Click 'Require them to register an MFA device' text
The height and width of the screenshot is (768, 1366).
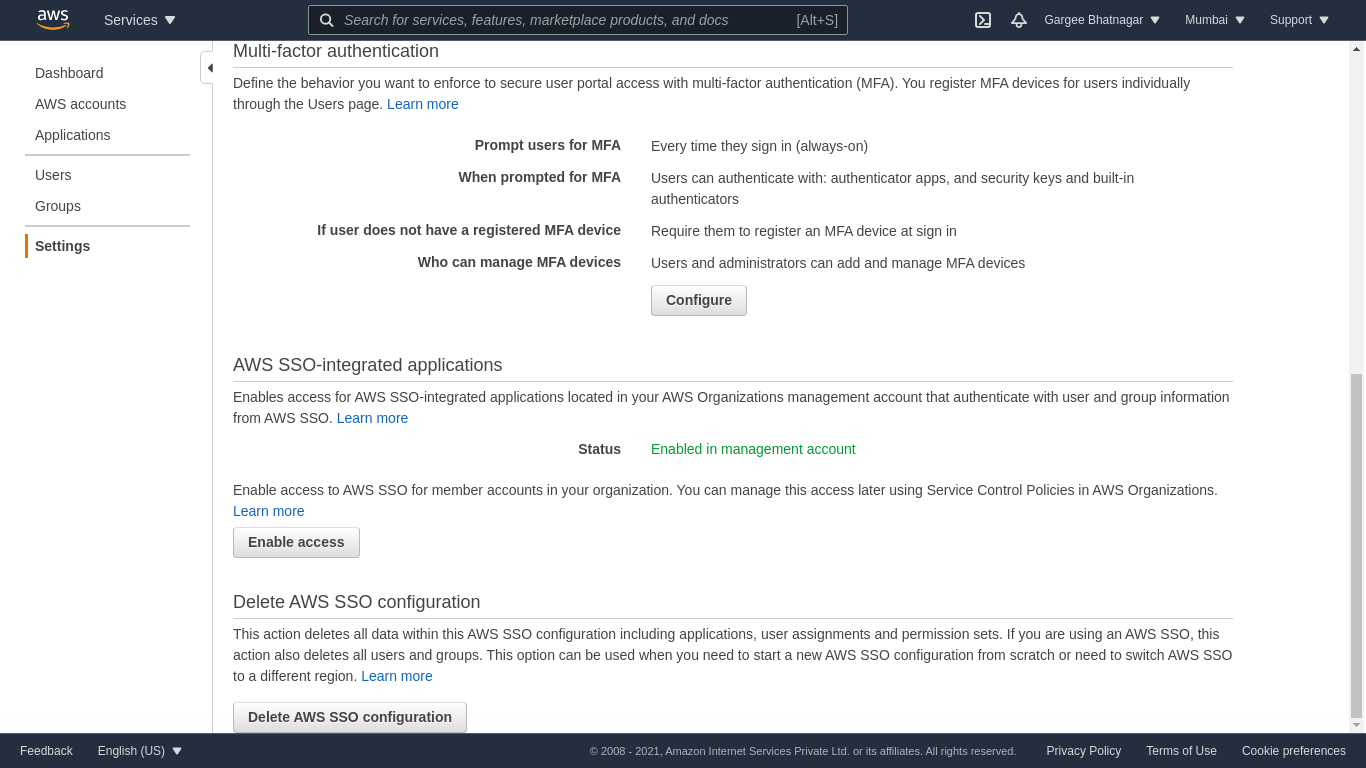tap(804, 231)
